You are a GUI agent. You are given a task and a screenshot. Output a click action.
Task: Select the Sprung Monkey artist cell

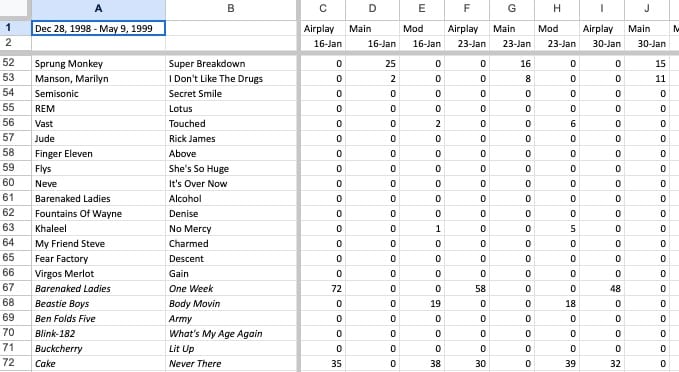coord(98,63)
